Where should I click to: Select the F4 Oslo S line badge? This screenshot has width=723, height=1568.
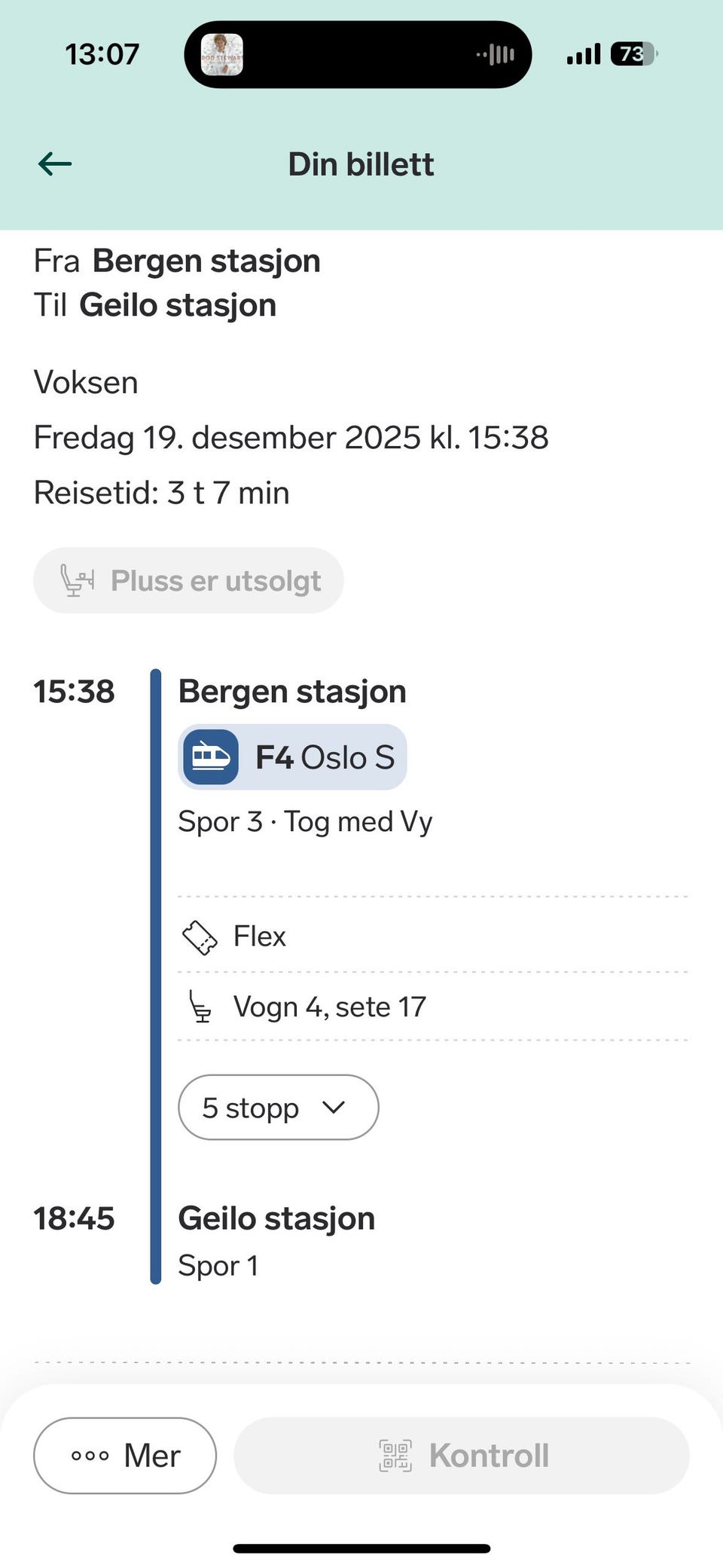pos(292,757)
